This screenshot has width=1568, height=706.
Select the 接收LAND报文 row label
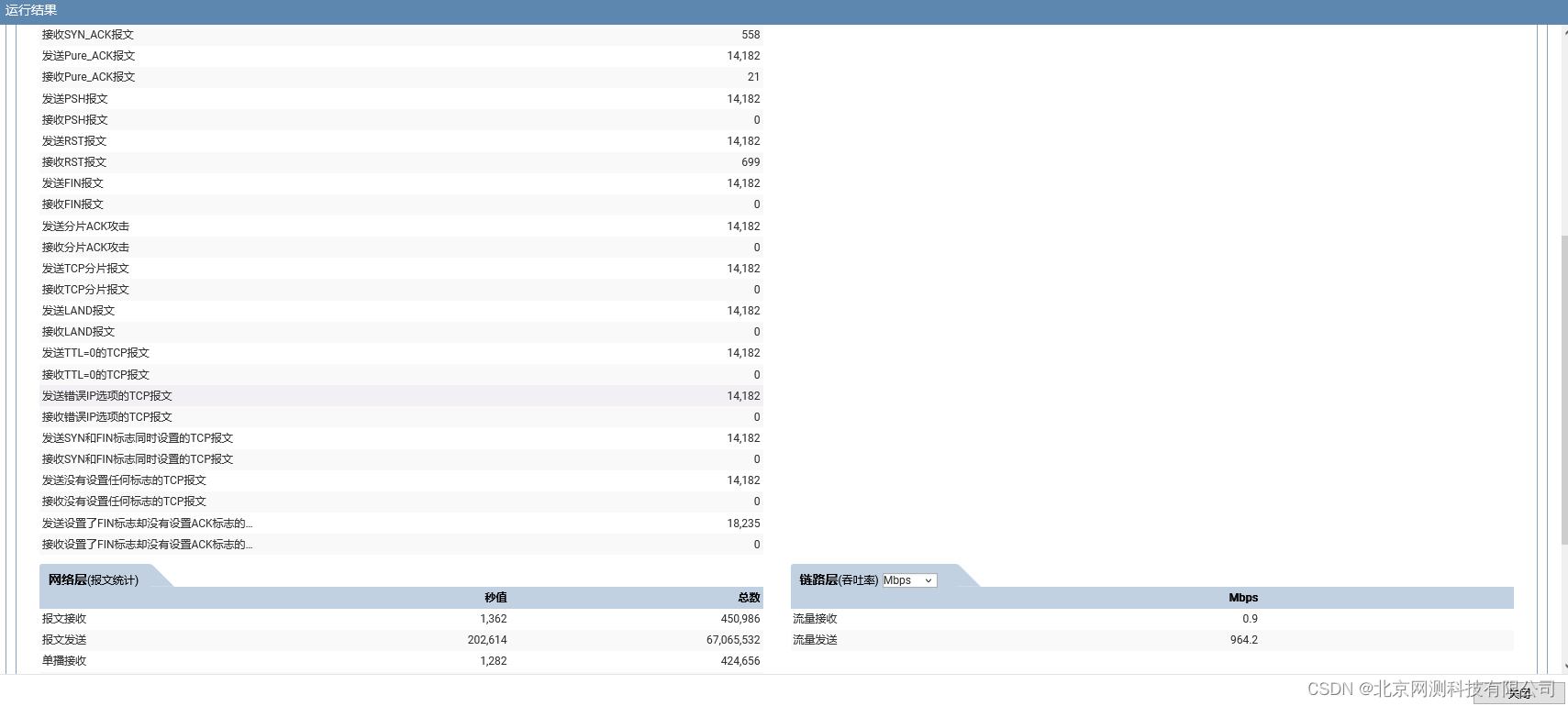tap(78, 332)
